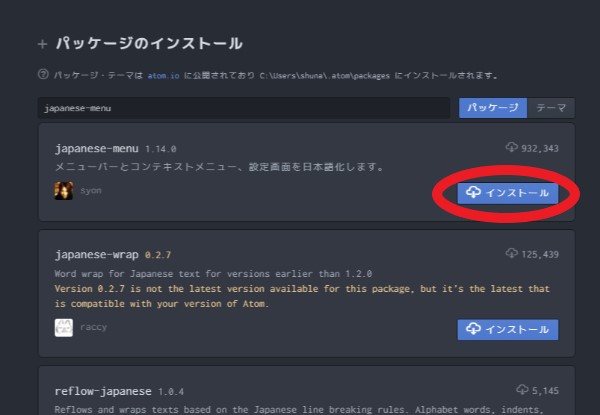Open the japanese-menu package title
This screenshot has width=600, height=415.
click(96, 148)
